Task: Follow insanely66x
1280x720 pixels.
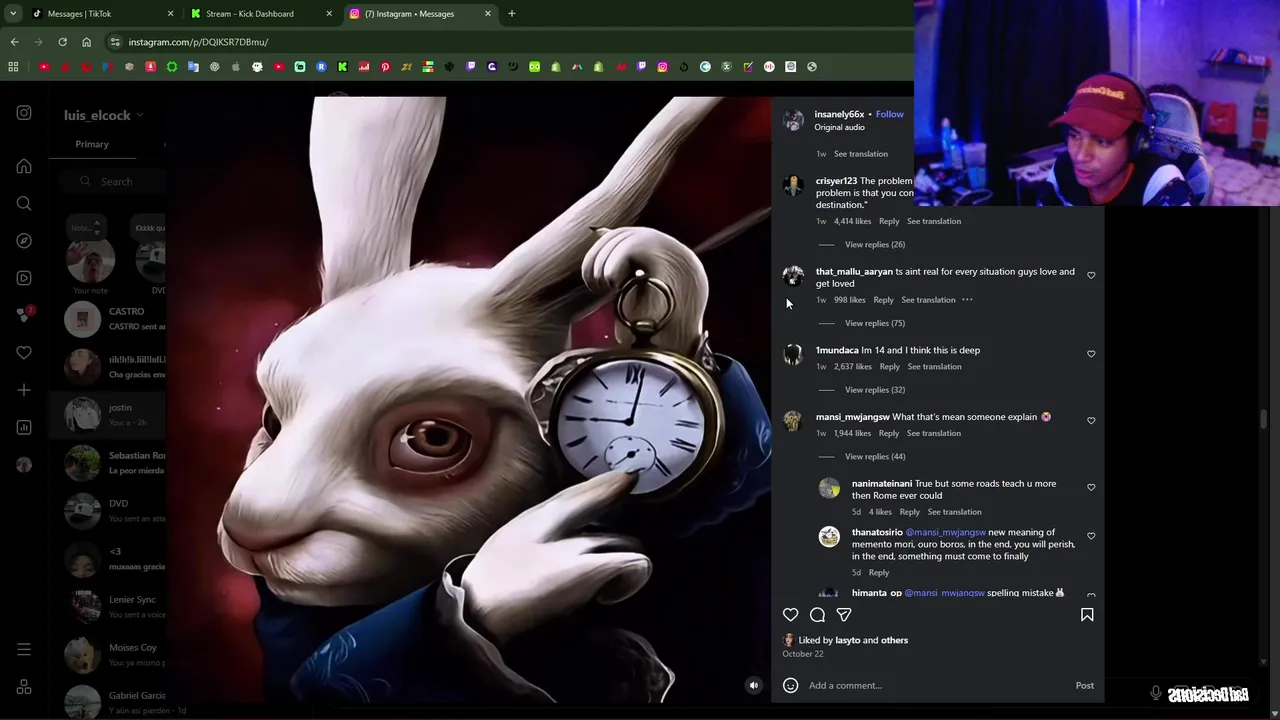Action: 890,114
